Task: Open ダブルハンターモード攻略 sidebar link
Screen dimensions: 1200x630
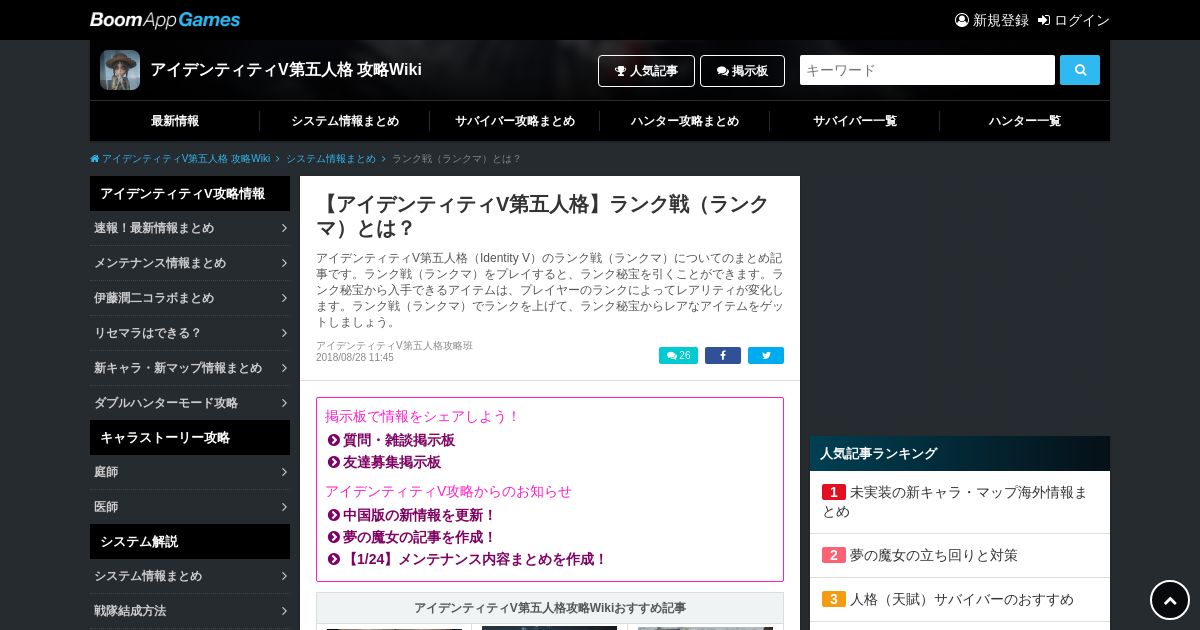Action: click(190, 403)
